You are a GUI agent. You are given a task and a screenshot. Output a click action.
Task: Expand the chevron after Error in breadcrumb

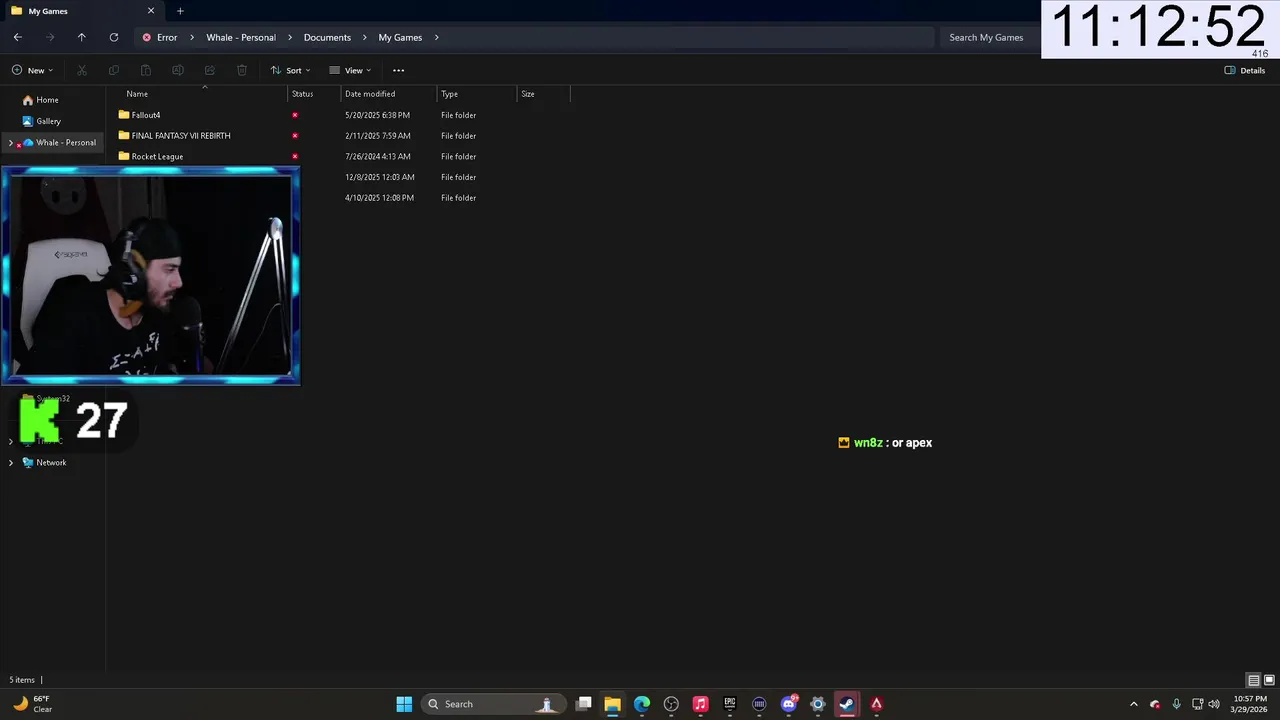(192, 37)
